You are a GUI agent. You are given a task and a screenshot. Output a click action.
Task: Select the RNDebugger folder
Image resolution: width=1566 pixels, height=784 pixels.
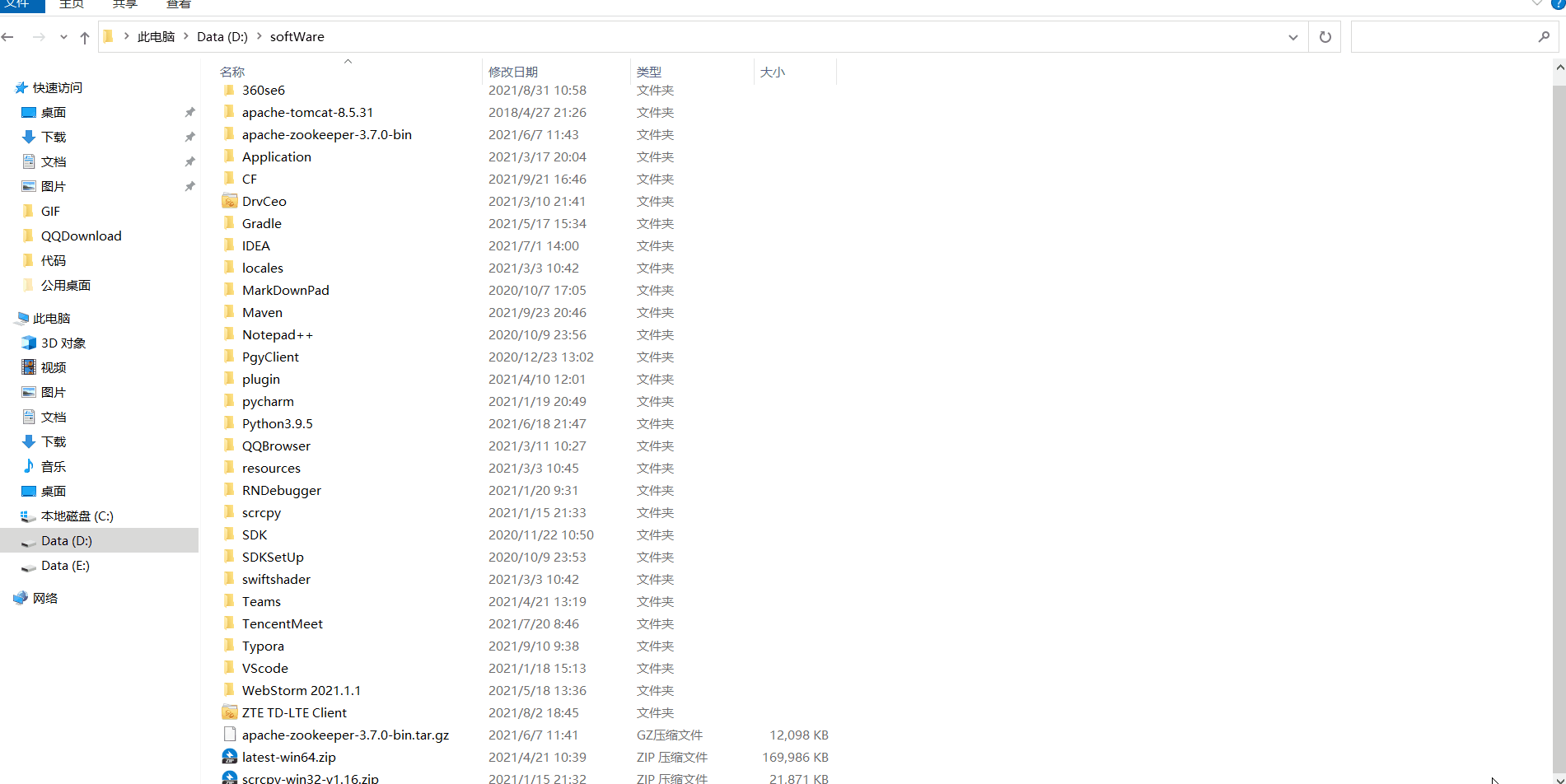click(x=282, y=491)
